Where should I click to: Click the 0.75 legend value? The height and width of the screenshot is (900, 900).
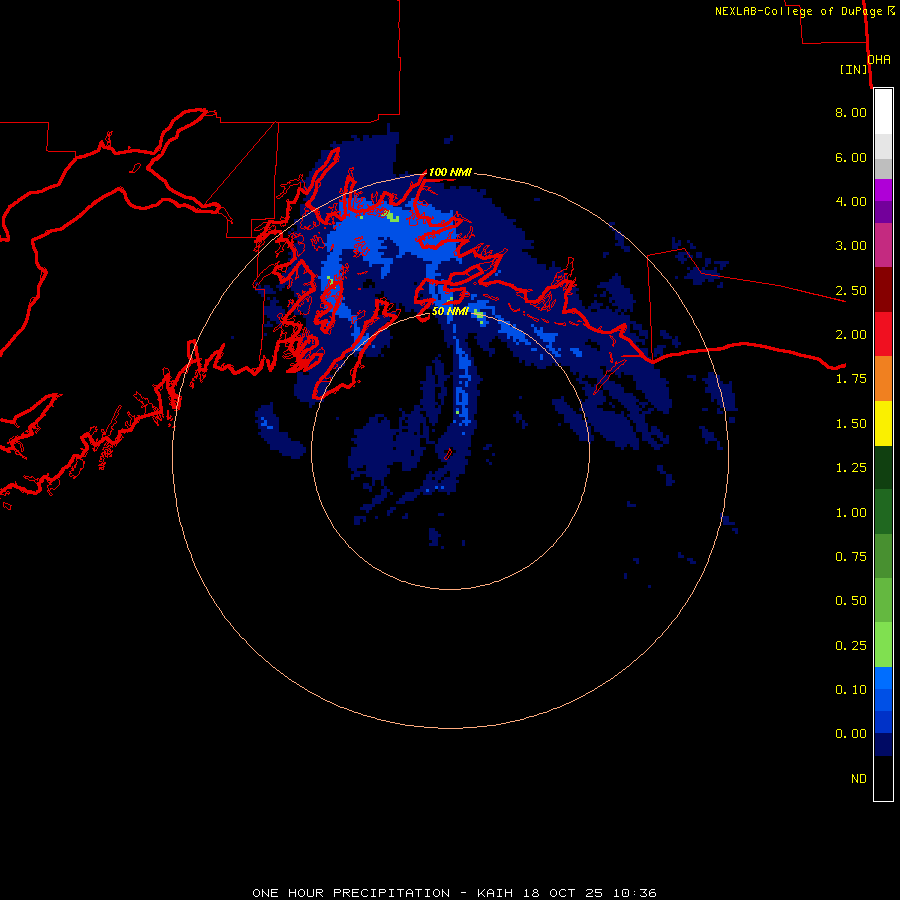[x=851, y=557]
